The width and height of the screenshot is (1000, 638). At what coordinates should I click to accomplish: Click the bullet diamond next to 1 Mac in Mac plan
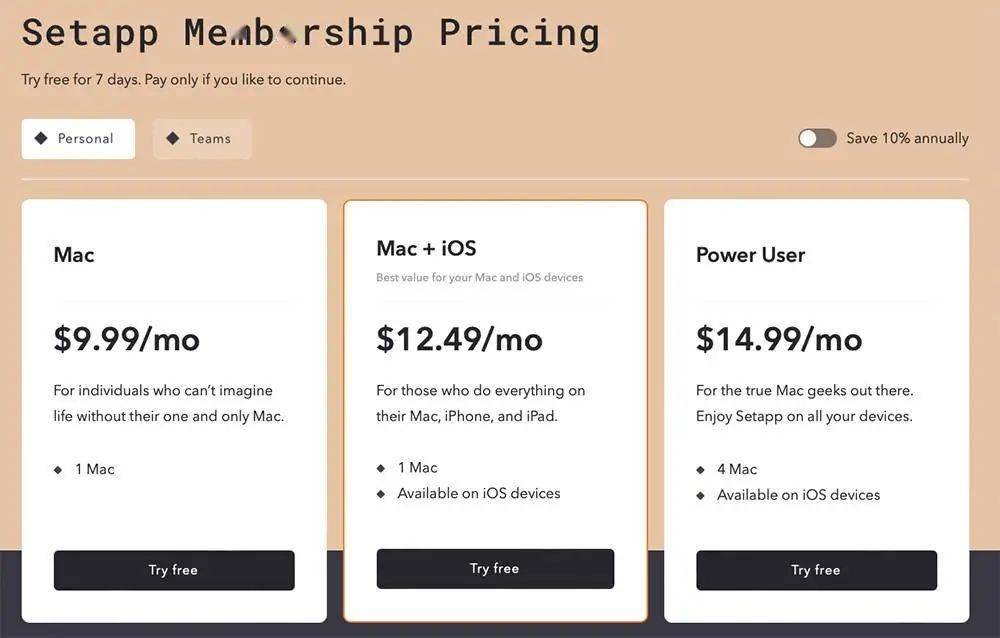coord(58,470)
